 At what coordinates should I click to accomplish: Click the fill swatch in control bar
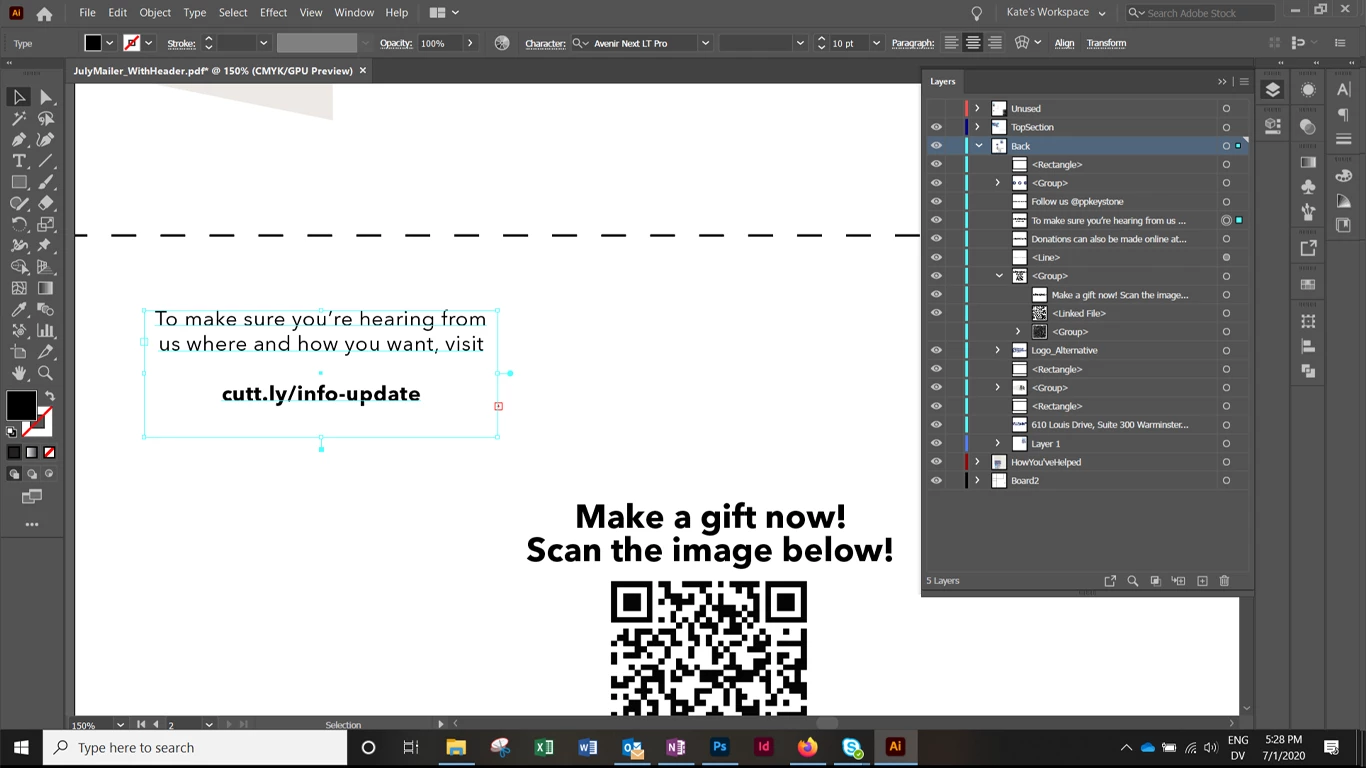tap(93, 43)
